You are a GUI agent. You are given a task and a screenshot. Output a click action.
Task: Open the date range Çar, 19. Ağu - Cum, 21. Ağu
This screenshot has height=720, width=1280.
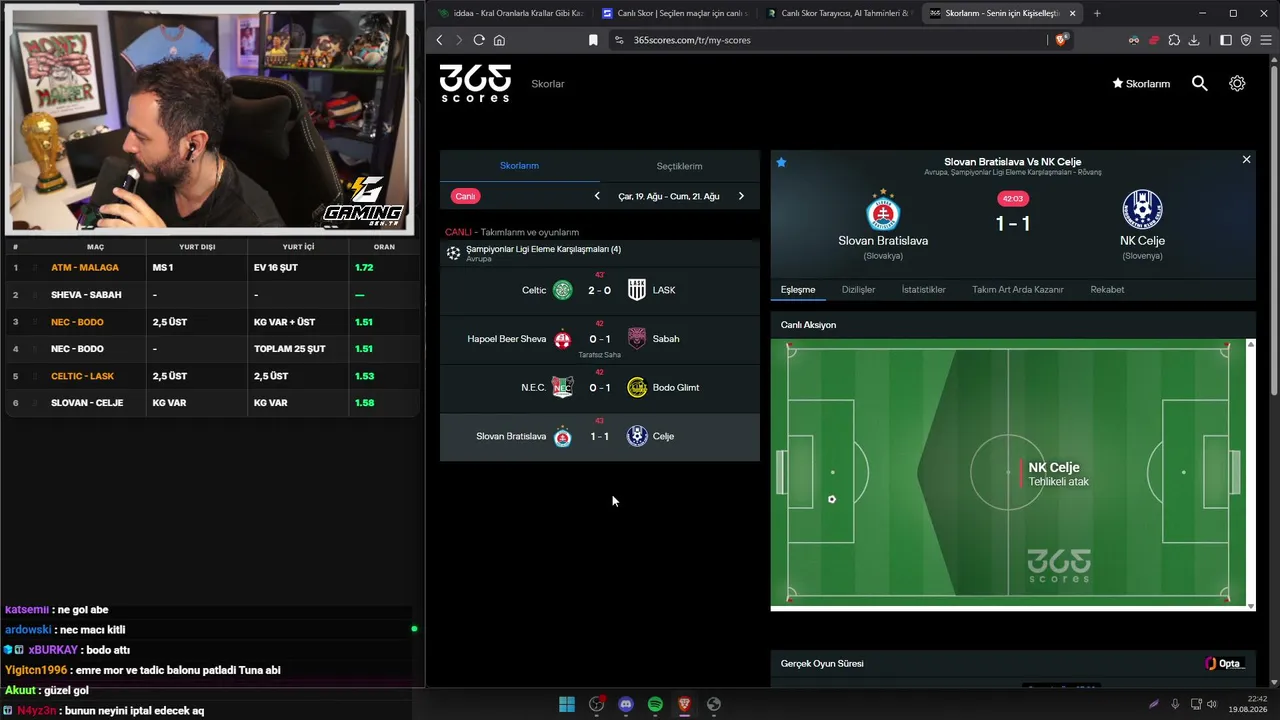669,196
